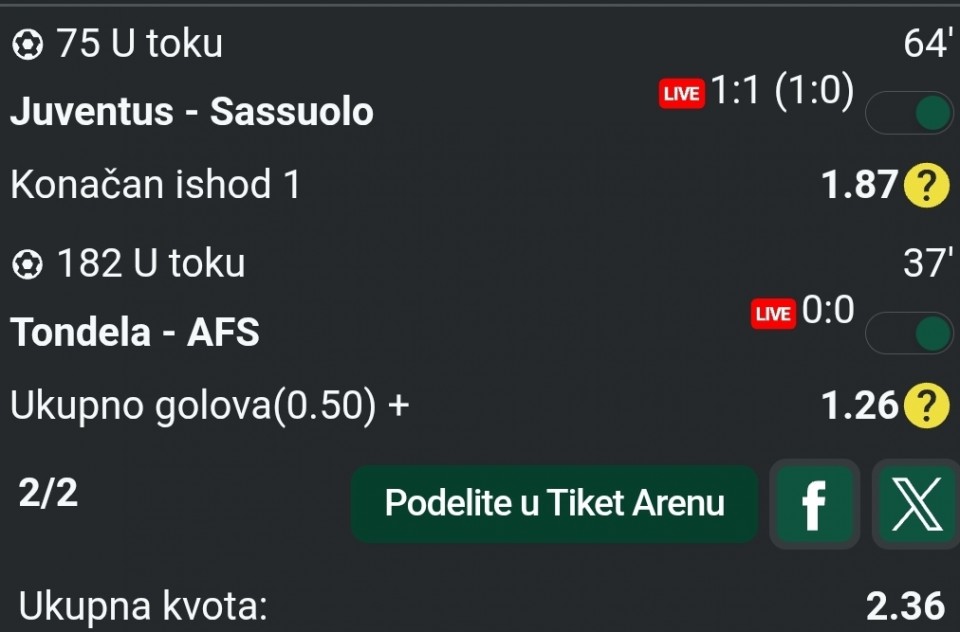Image resolution: width=960 pixels, height=632 pixels.
Task: Select Ukupno golova(0.50) + bet row
Action: click(x=210, y=406)
